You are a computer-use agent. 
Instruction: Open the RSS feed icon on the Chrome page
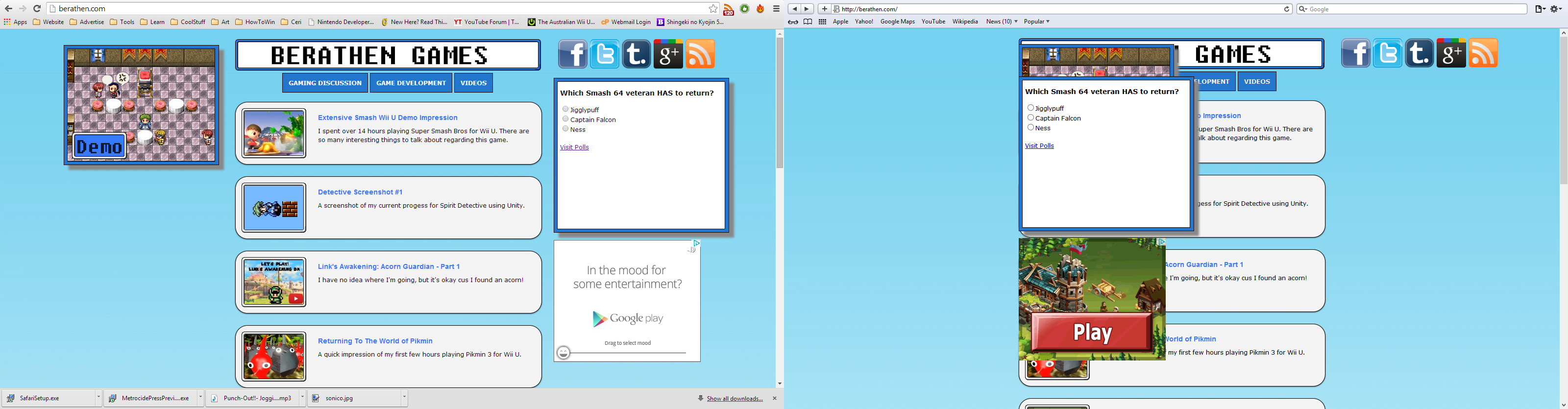700,54
